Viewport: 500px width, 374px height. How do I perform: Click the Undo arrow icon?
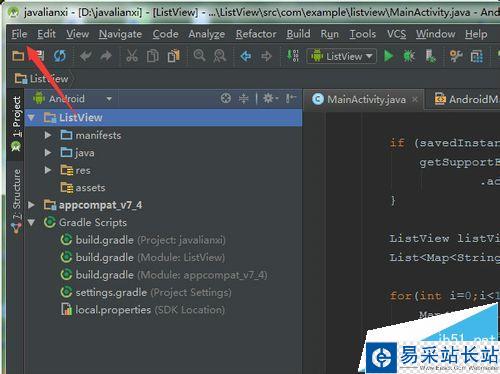tap(86, 56)
